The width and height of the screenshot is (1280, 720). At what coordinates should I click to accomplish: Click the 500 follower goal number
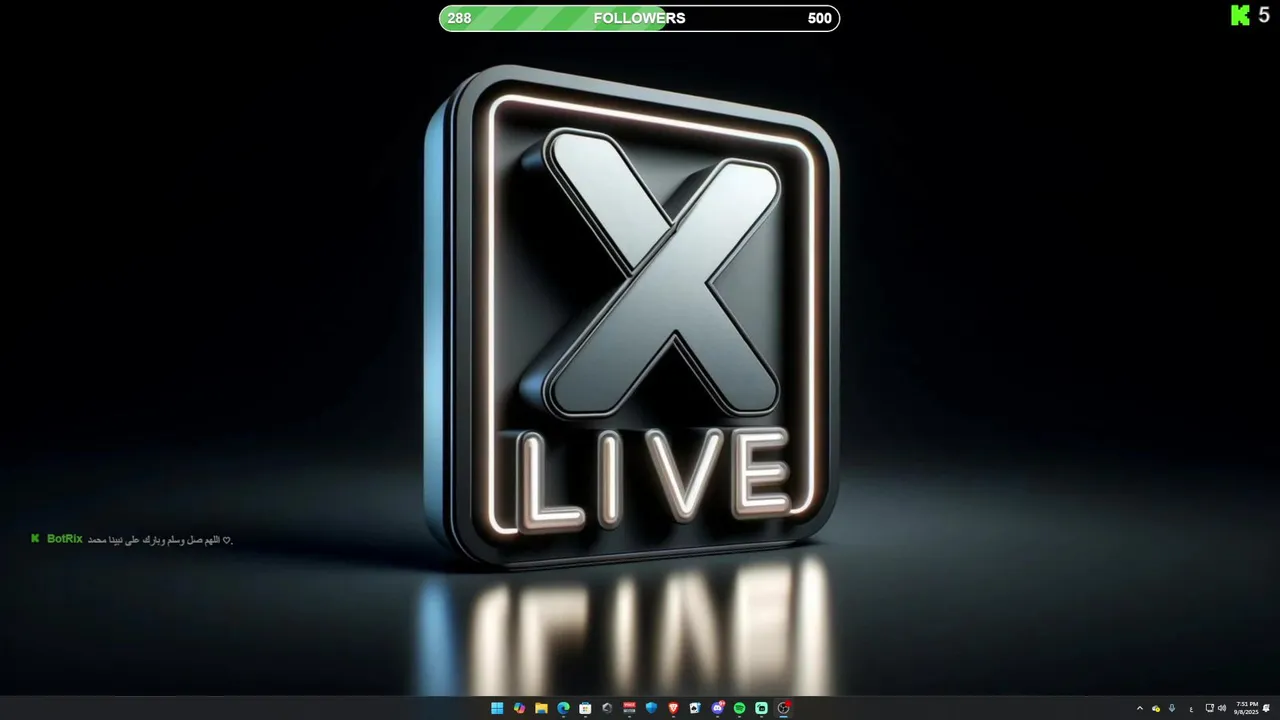pyautogui.click(x=819, y=18)
